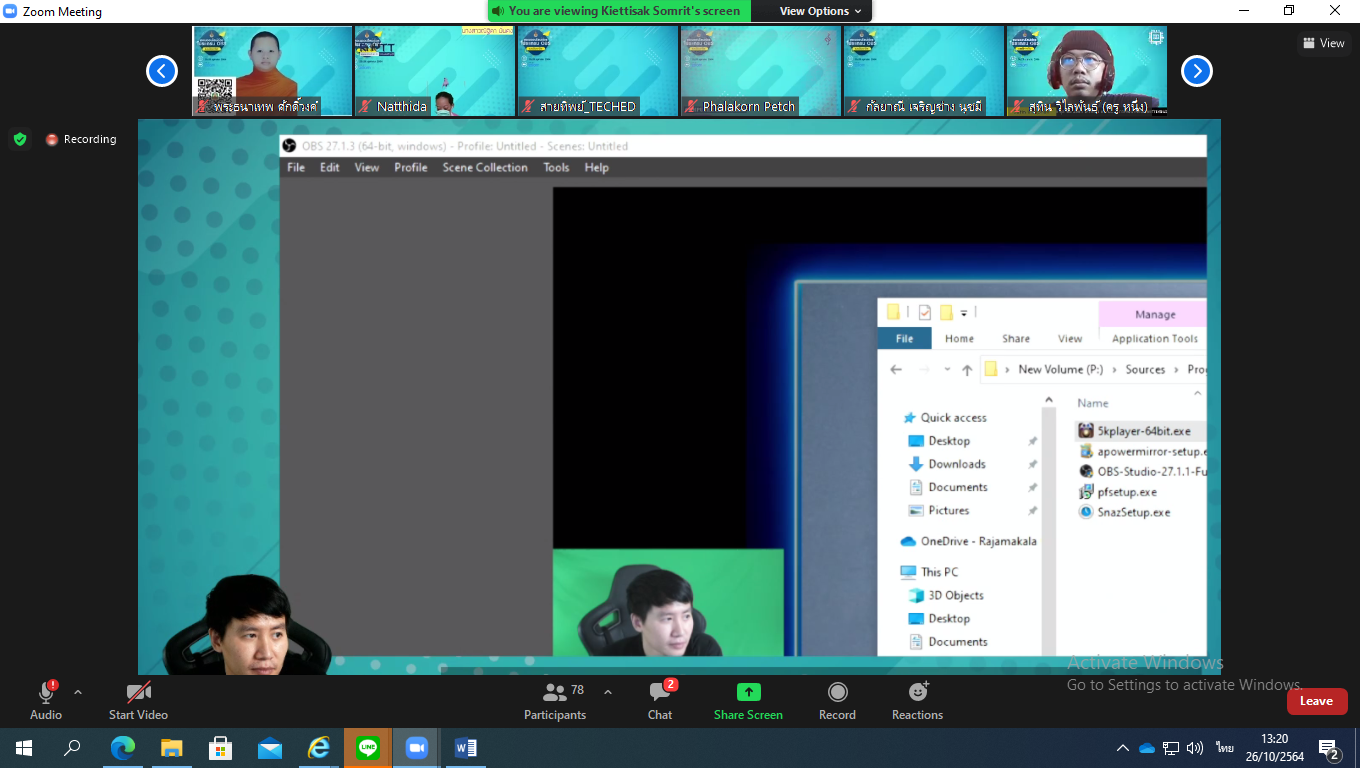Open OBS View menu
This screenshot has width=1360, height=768.
click(367, 167)
